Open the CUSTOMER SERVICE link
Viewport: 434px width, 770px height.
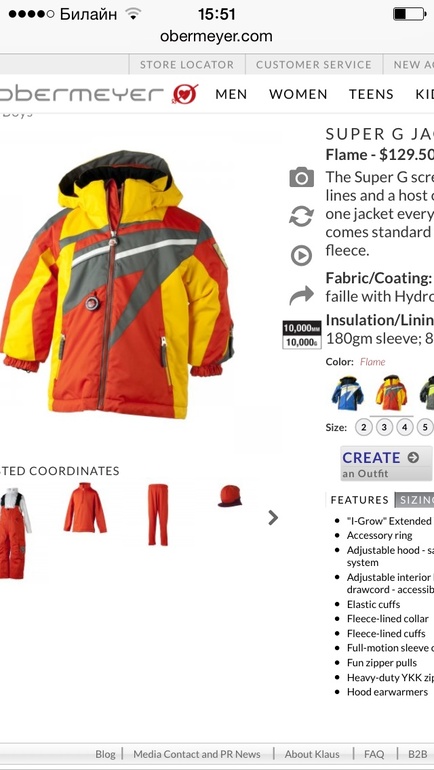(x=314, y=64)
